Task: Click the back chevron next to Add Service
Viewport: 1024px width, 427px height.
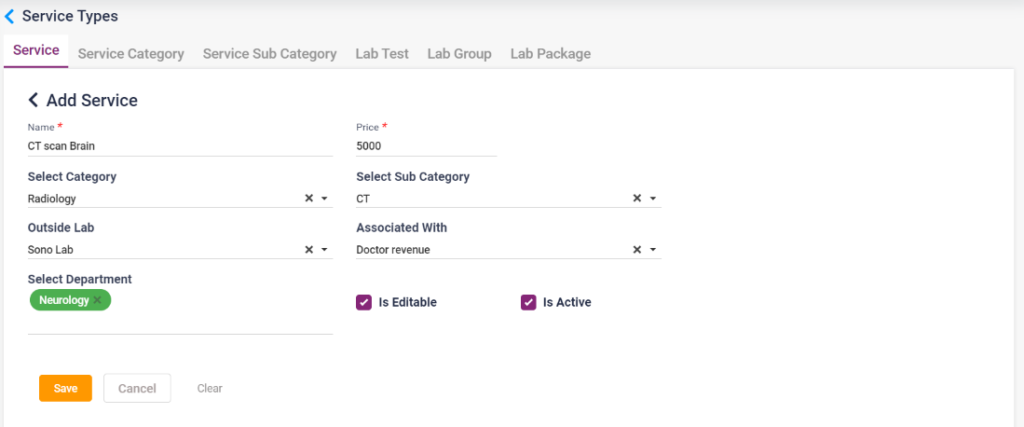Action: (33, 100)
